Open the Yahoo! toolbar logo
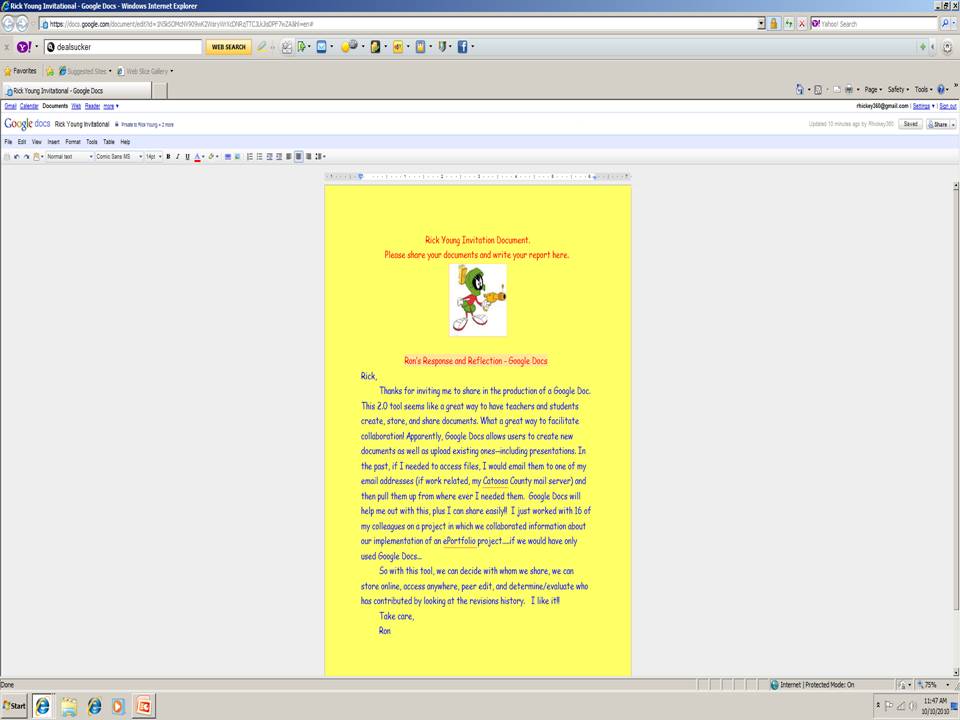The height and width of the screenshot is (720, 960). 24,47
